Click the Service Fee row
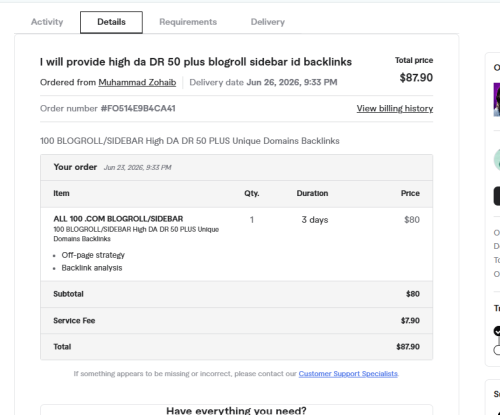This screenshot has height=415, width=500. coord(237,321)
